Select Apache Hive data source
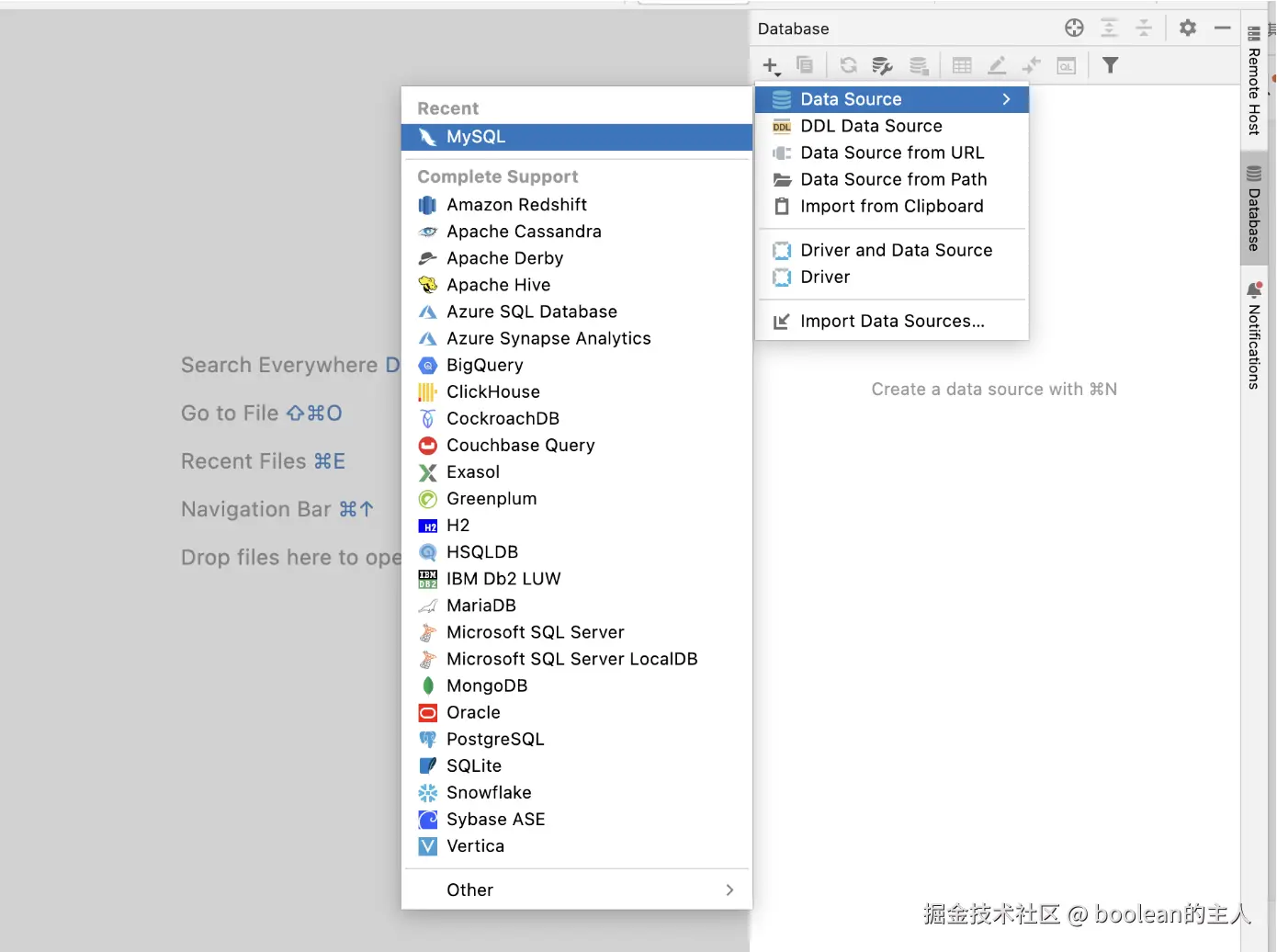Image resolution: width=1277 pixels, height=952 pixels. coord(577,285)
